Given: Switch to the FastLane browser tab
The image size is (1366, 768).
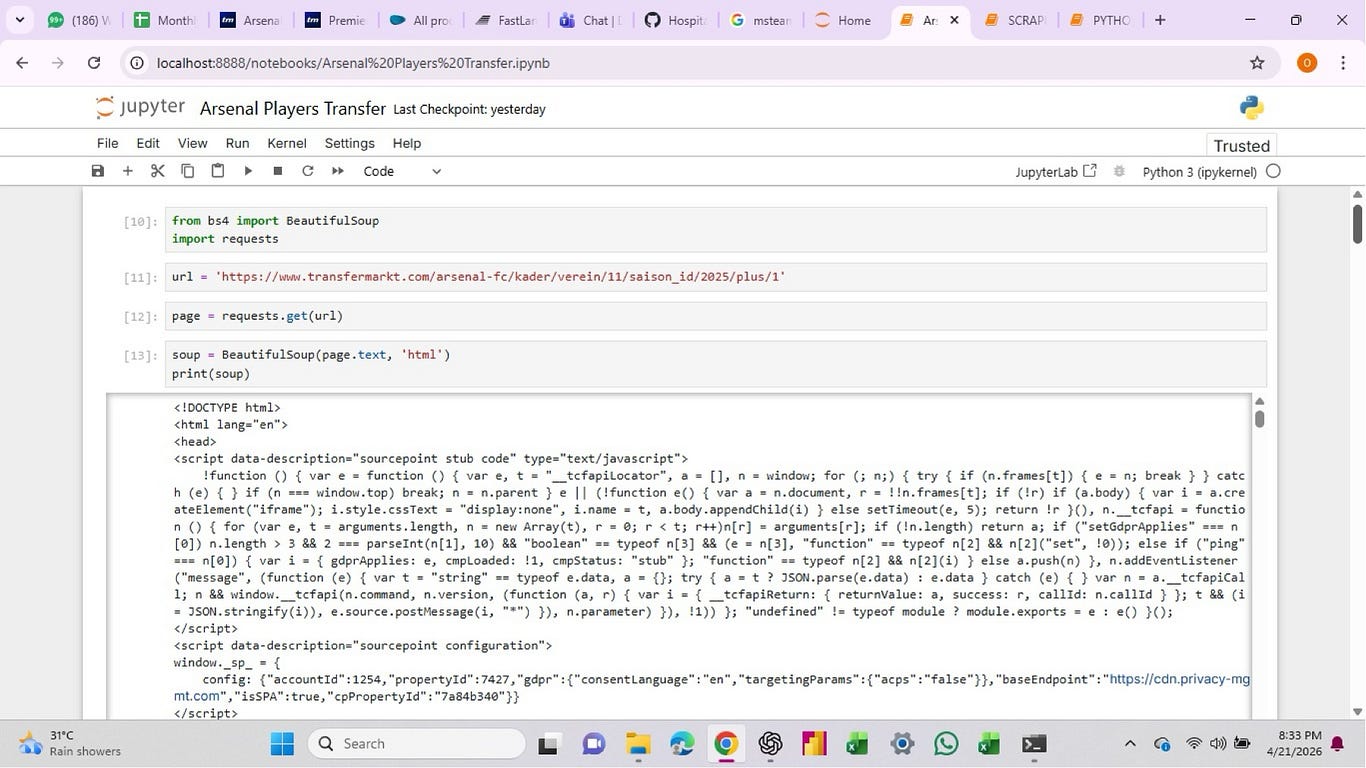Looking at the screenshot, I should click(x=505, y=20).
